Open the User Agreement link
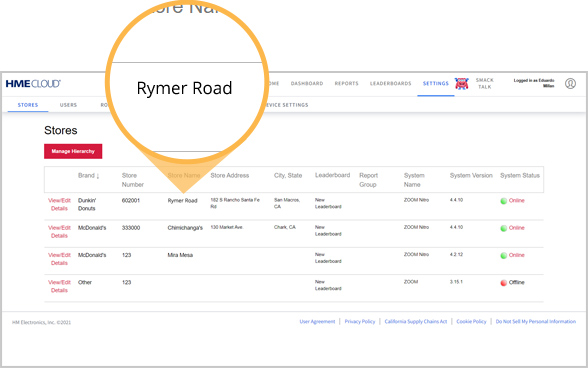This screenshot has height=368, width=588. click(317, 321)
